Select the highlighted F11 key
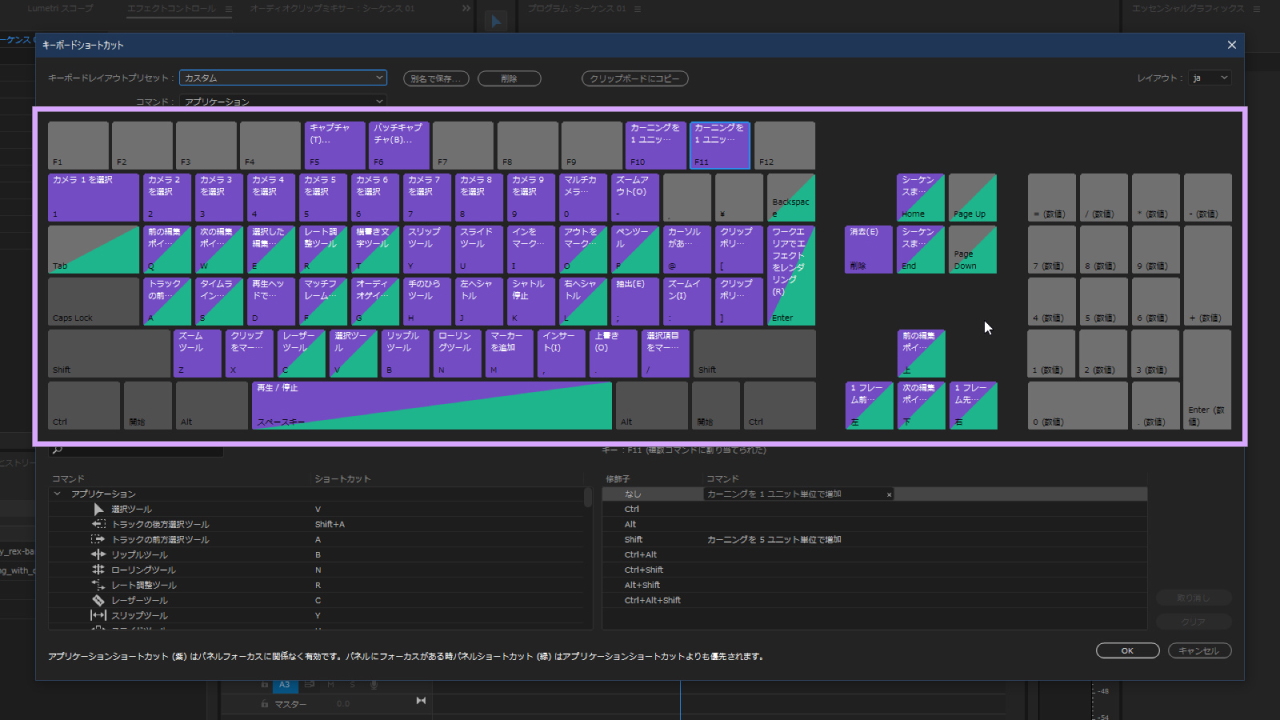 [719, 146]
